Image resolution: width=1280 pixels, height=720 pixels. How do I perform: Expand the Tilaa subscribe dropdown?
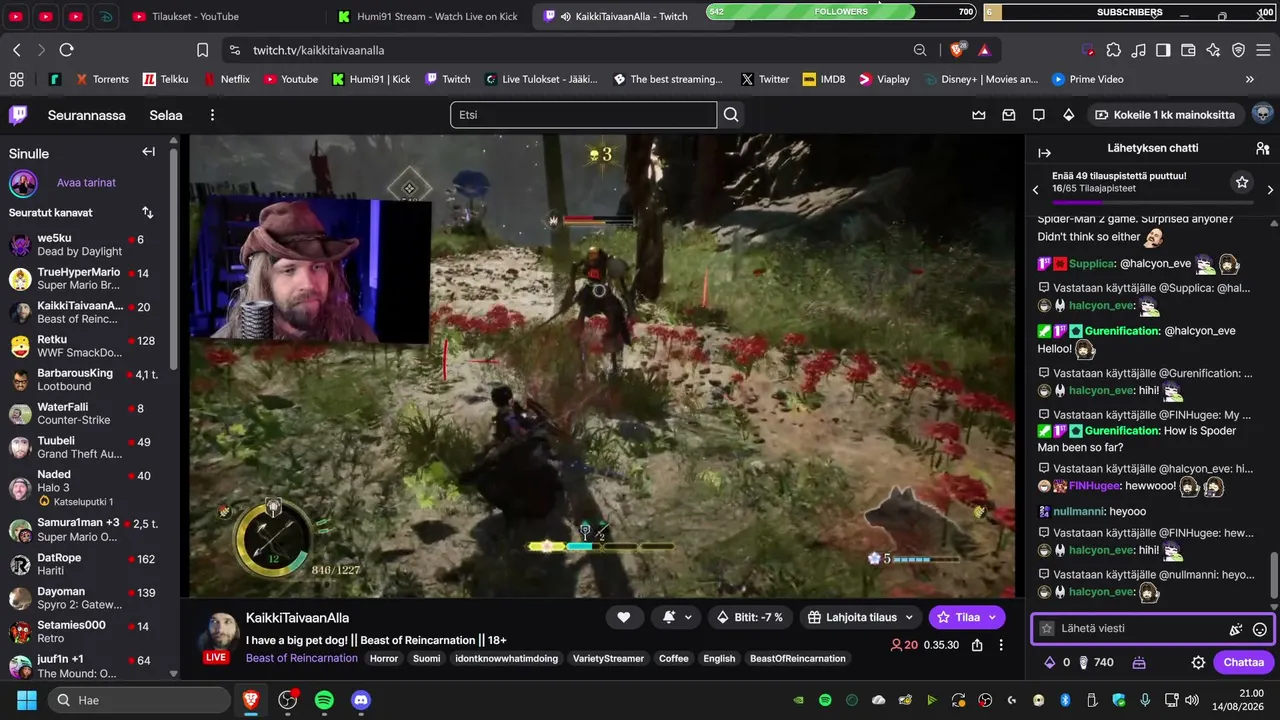coord(990,617)
